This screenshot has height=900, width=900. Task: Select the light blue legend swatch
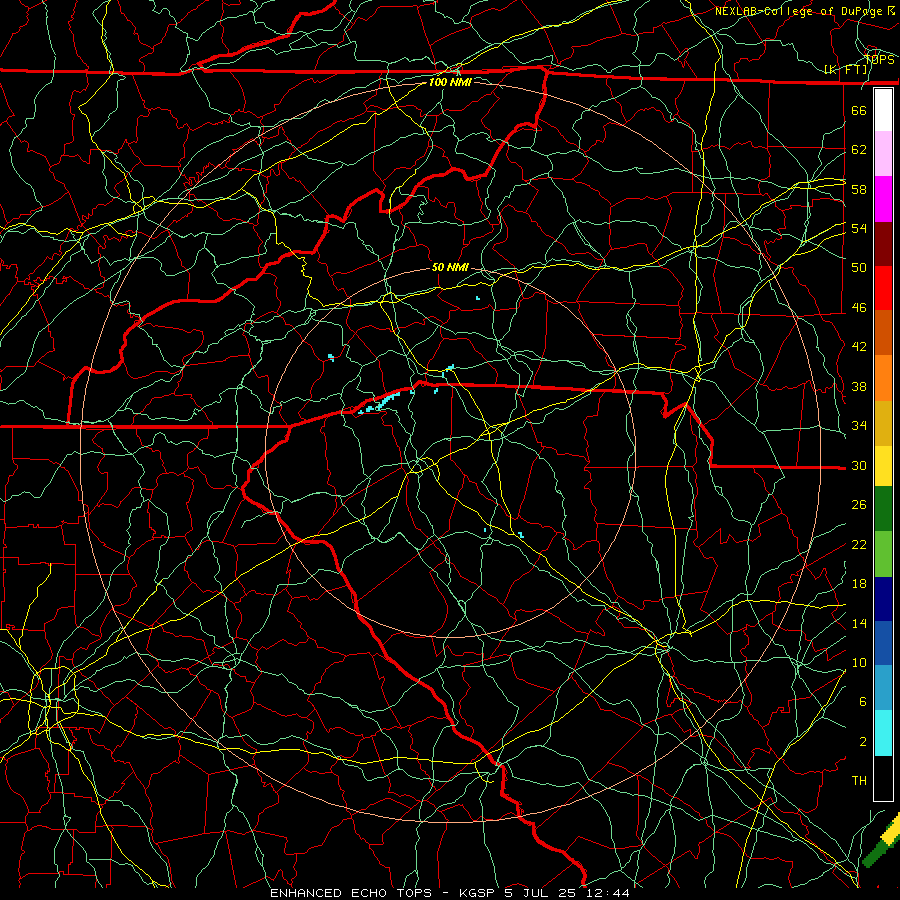click(883, 688)
